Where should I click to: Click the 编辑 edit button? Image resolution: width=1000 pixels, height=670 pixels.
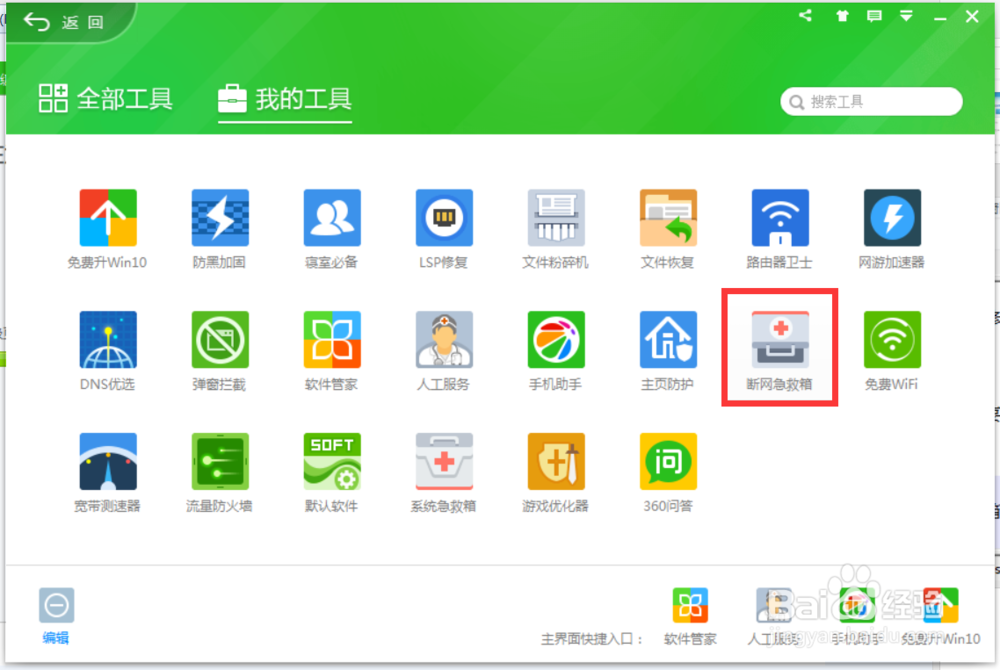(x=57, y=613)
